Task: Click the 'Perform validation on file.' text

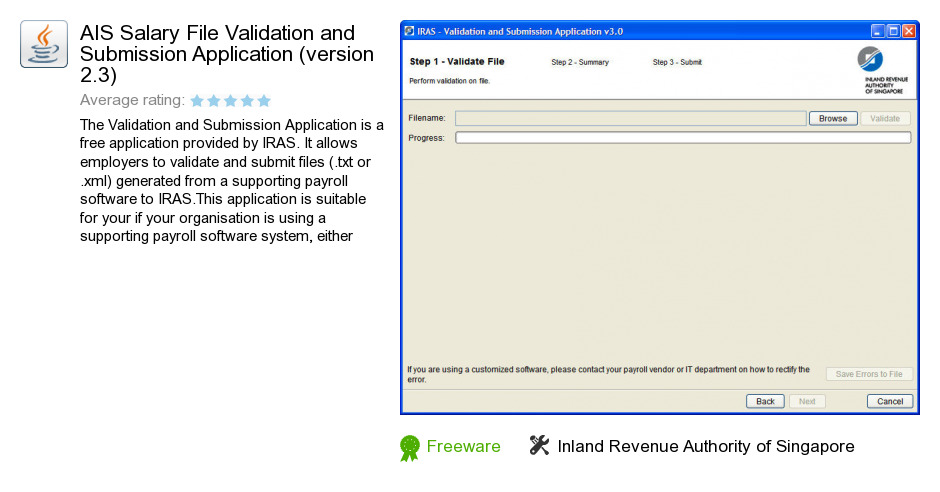Action: click(x=450, y=81)
